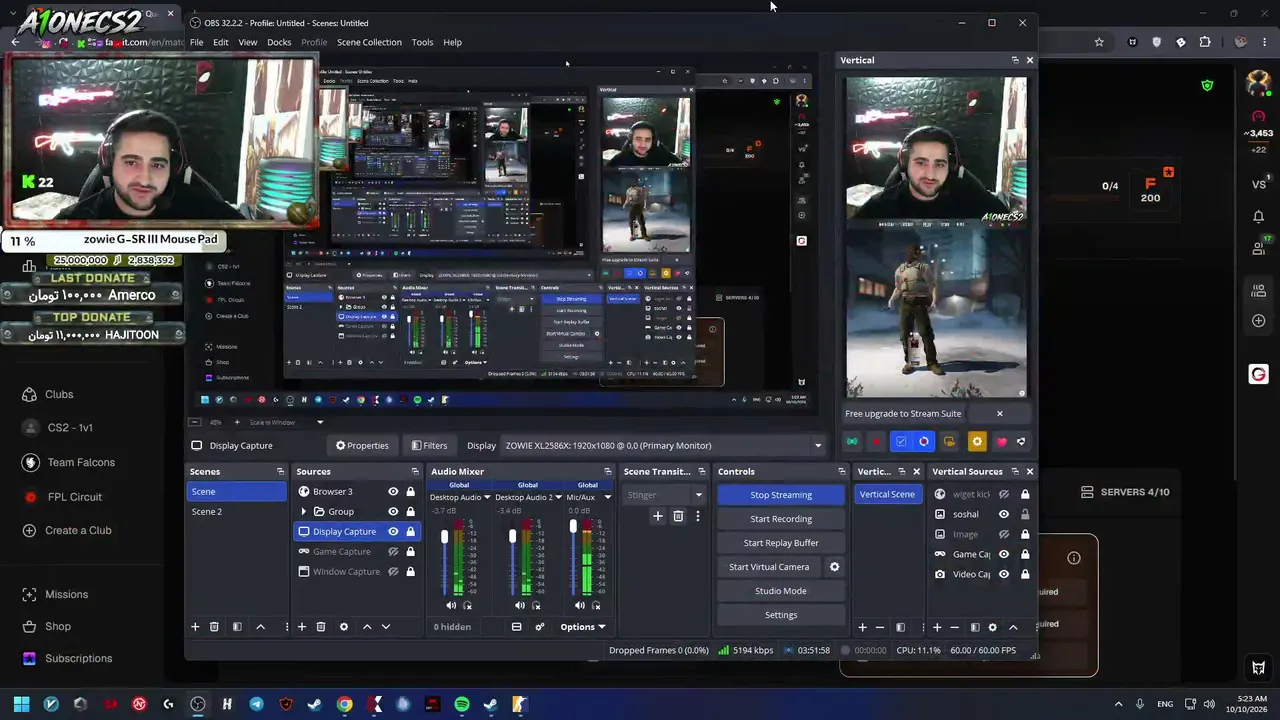The image size is (1280, 720).
Task: Show the Game Capture source
Action: click(393, 552)
